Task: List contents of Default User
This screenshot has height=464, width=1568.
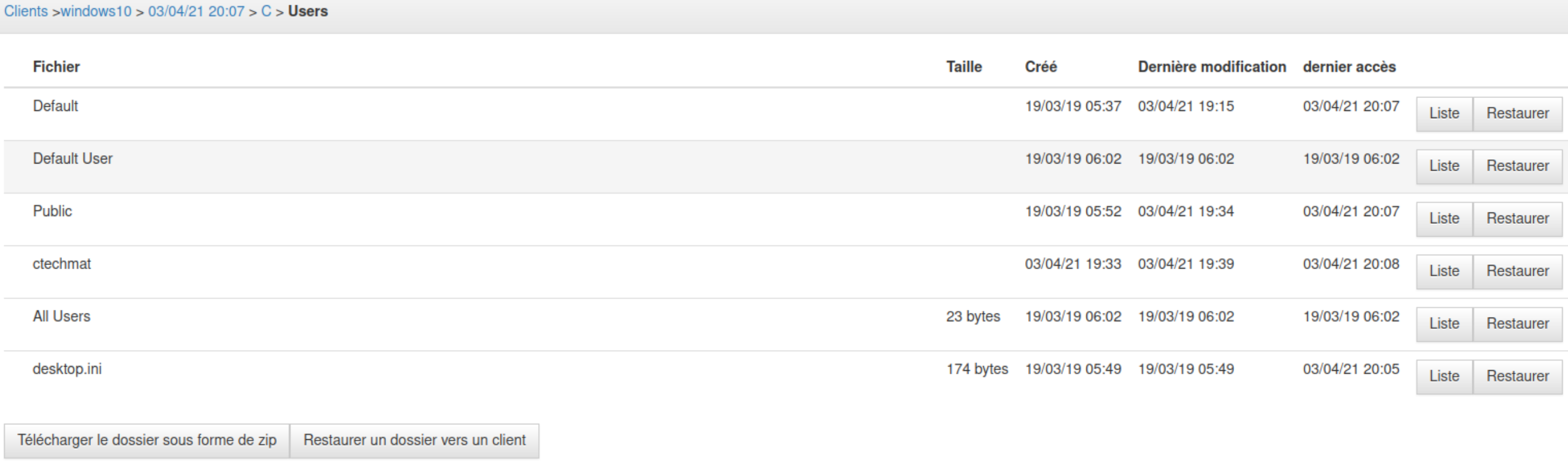Action: point(1444,166)
